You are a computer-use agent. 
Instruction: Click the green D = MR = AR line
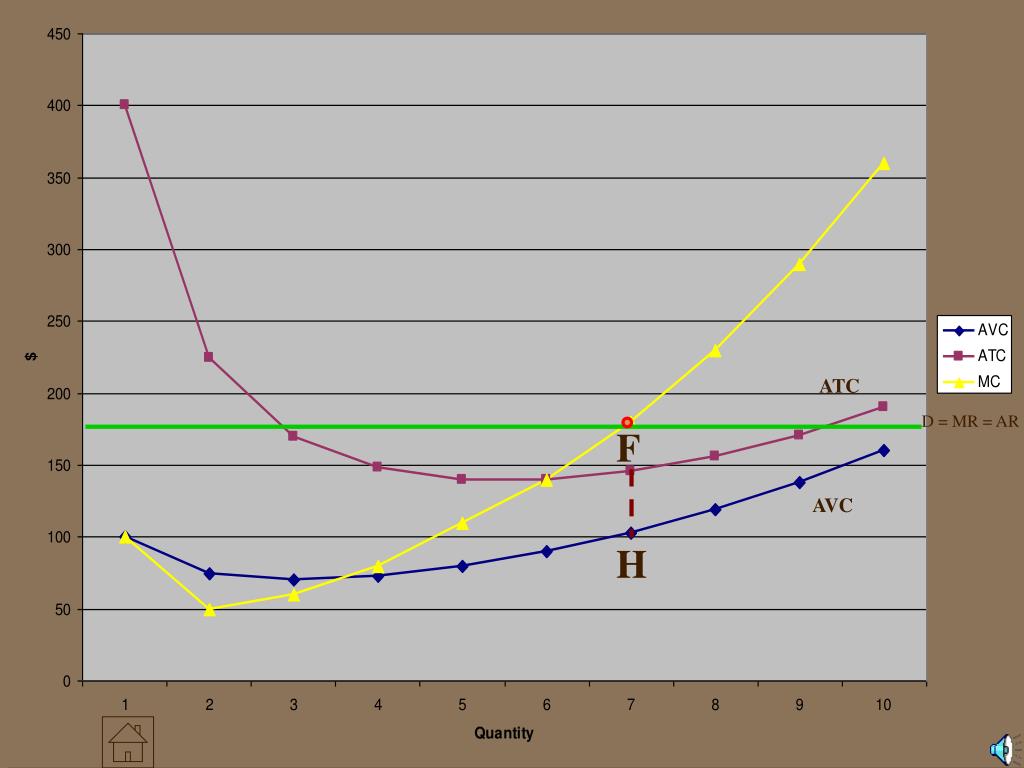pyautogui.click(x=503, y=427)
